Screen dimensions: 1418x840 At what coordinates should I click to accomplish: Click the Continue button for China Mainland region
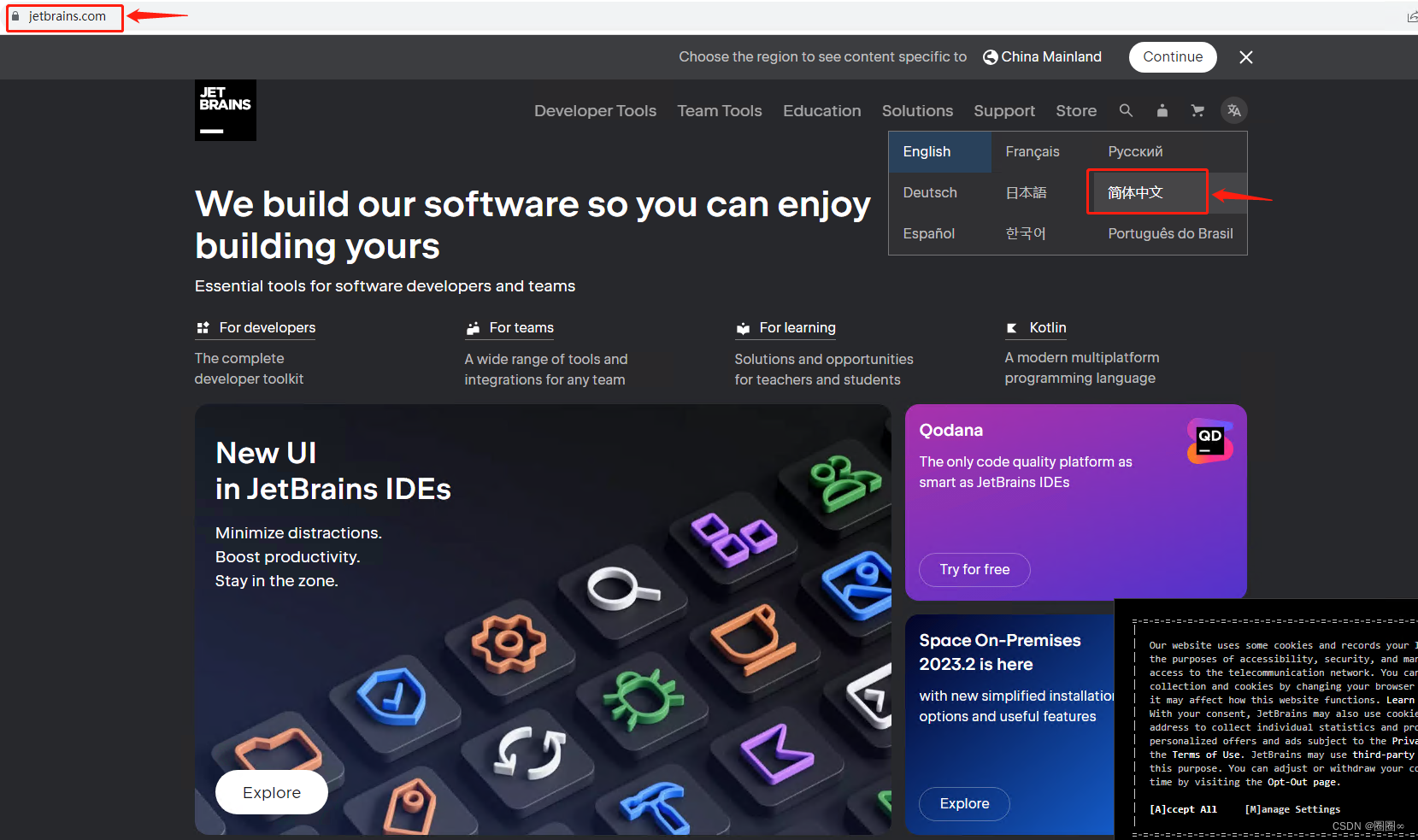point(1173,56)
